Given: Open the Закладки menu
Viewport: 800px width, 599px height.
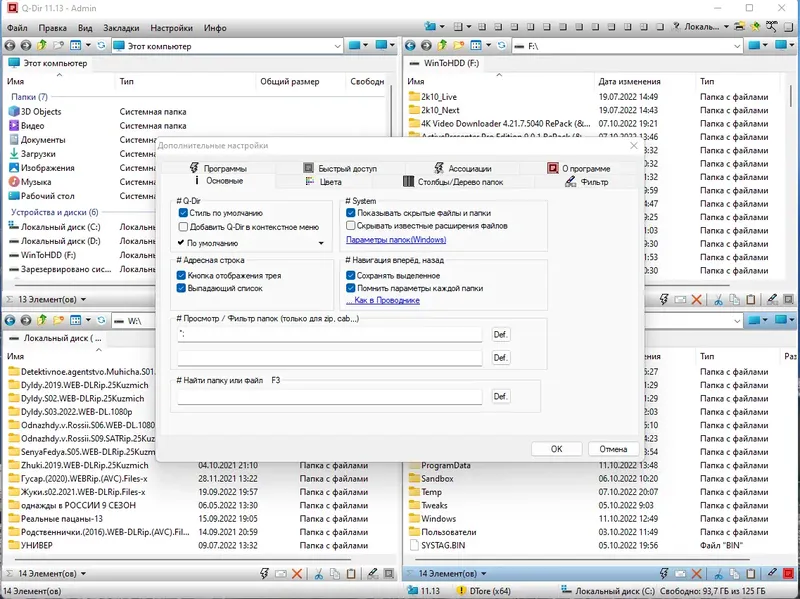Looking at the screenshot, I should click(x=121, y=28).
